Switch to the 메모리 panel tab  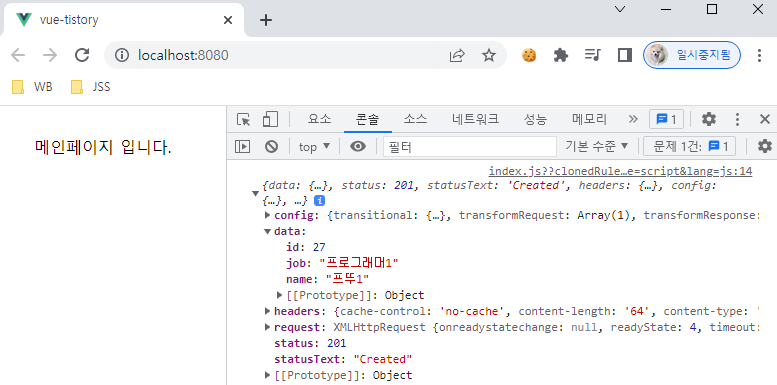pyautogui.click(x=589, y=119)
